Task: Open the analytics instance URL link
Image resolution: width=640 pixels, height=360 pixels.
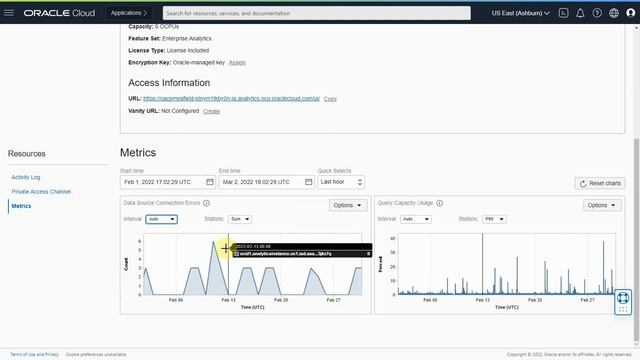Action: click(231, 99)
